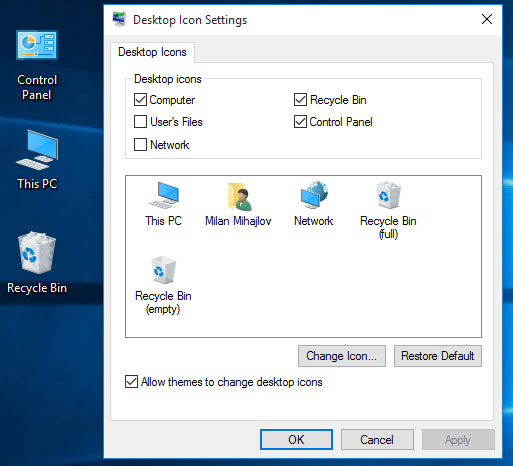Screen dimensions: 513x466
Task: Click the Restore Default button
Action: (438, 356)
